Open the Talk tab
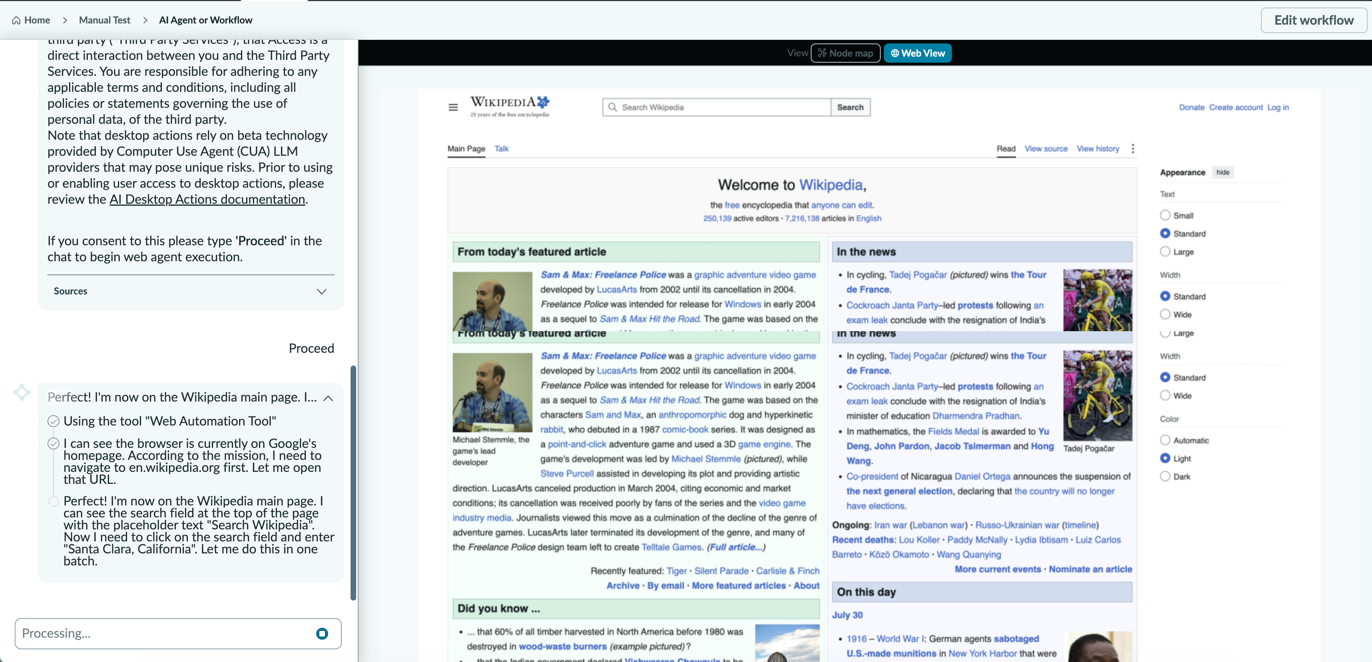Viewport: 1372px width, 662px height. [501, 149]
